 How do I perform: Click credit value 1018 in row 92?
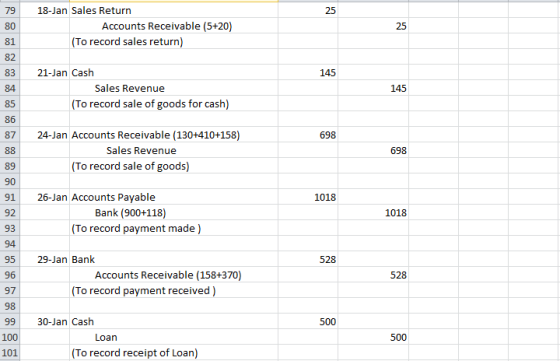pyautogui.click(x=373, y=213)
